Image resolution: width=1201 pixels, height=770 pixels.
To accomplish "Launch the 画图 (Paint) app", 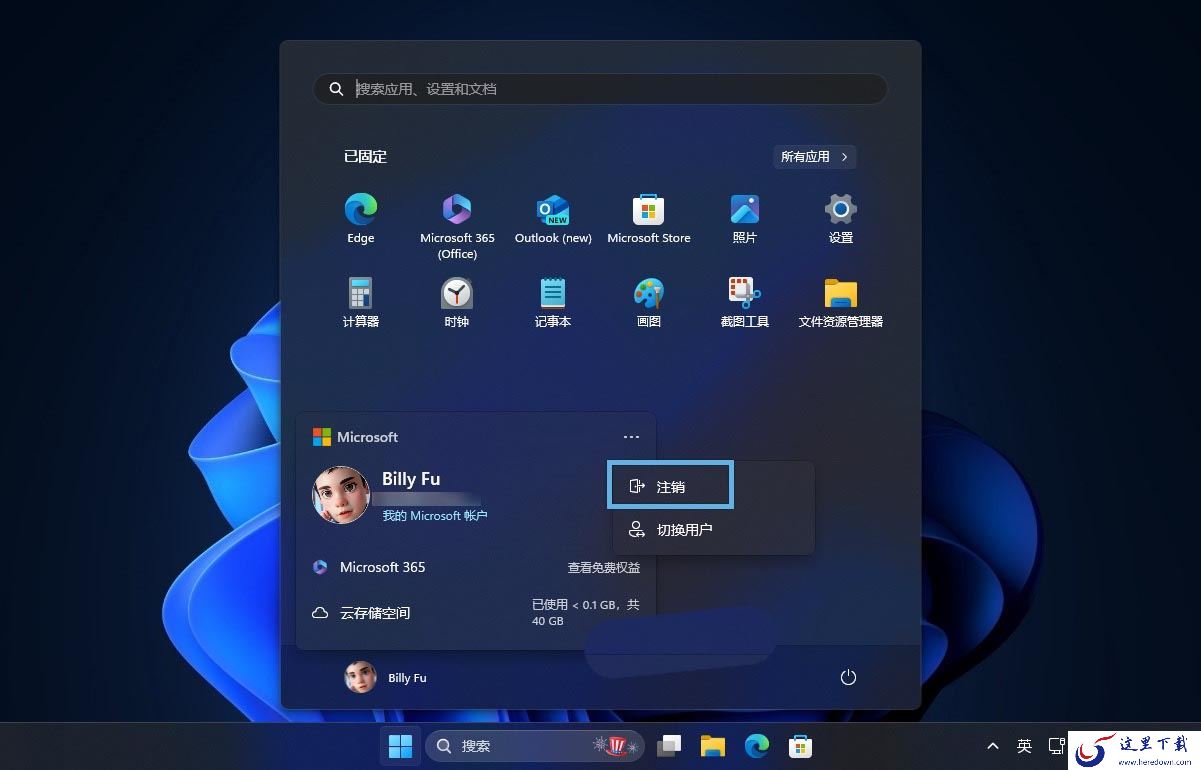I will (649, 302).
